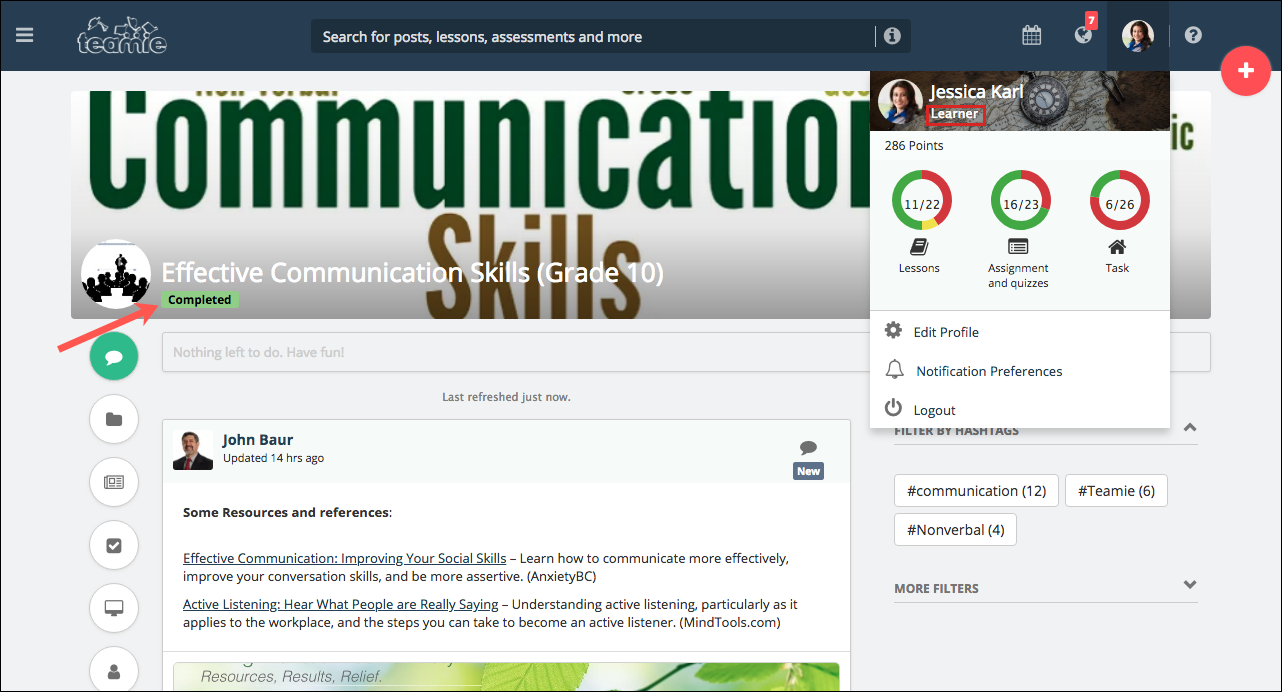Click the Logout power icon
1282x692 pixels.
[894, 408]
